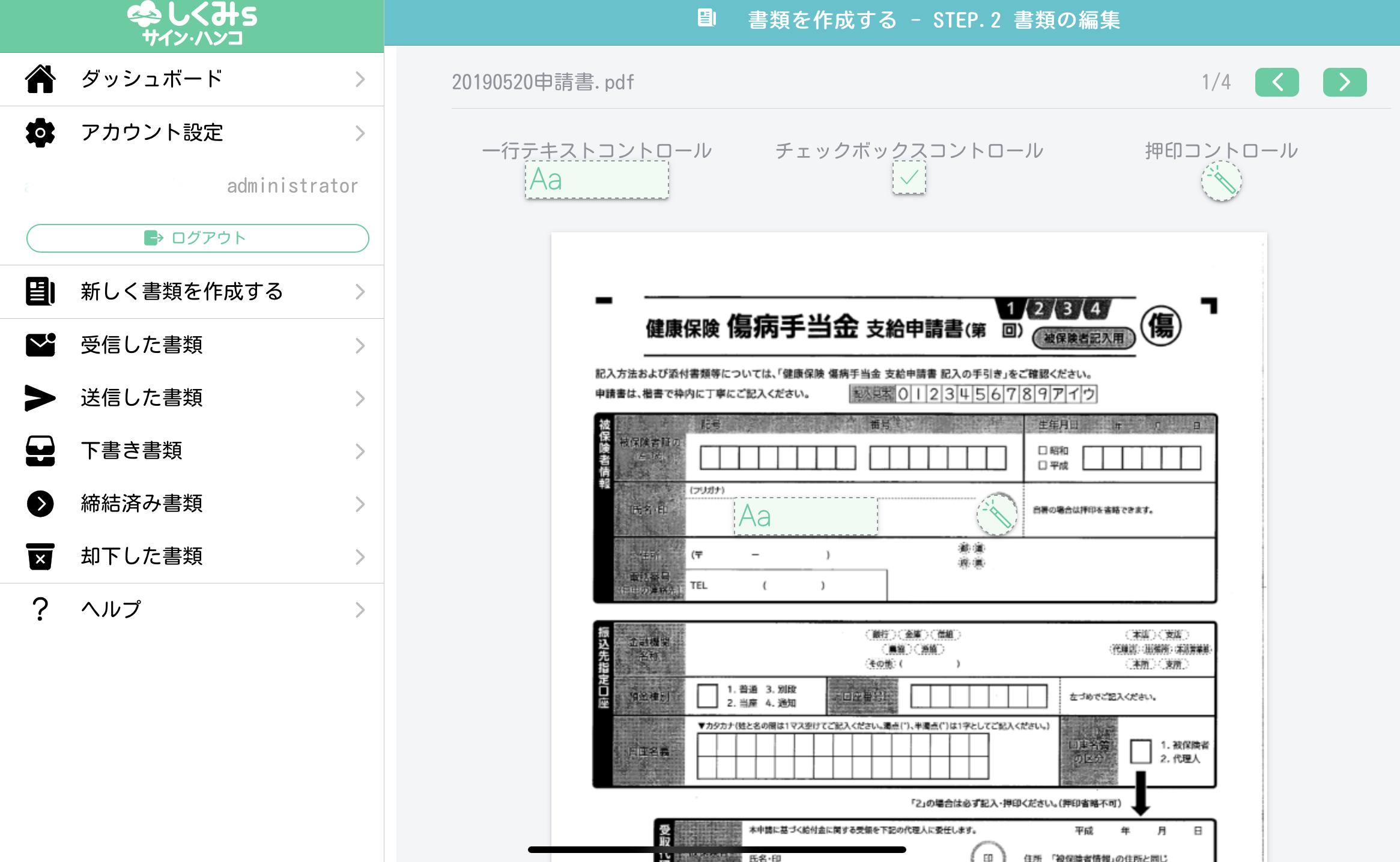This screenshot has width=1400, height=862.
Task: Click the Aa text field on the name row
Action: tap(805, 515)
